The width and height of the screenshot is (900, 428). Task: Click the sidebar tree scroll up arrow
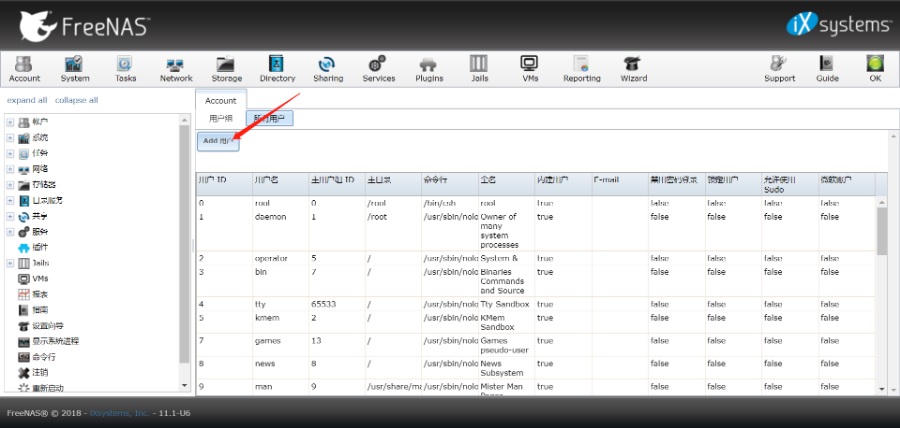point(184,120)
